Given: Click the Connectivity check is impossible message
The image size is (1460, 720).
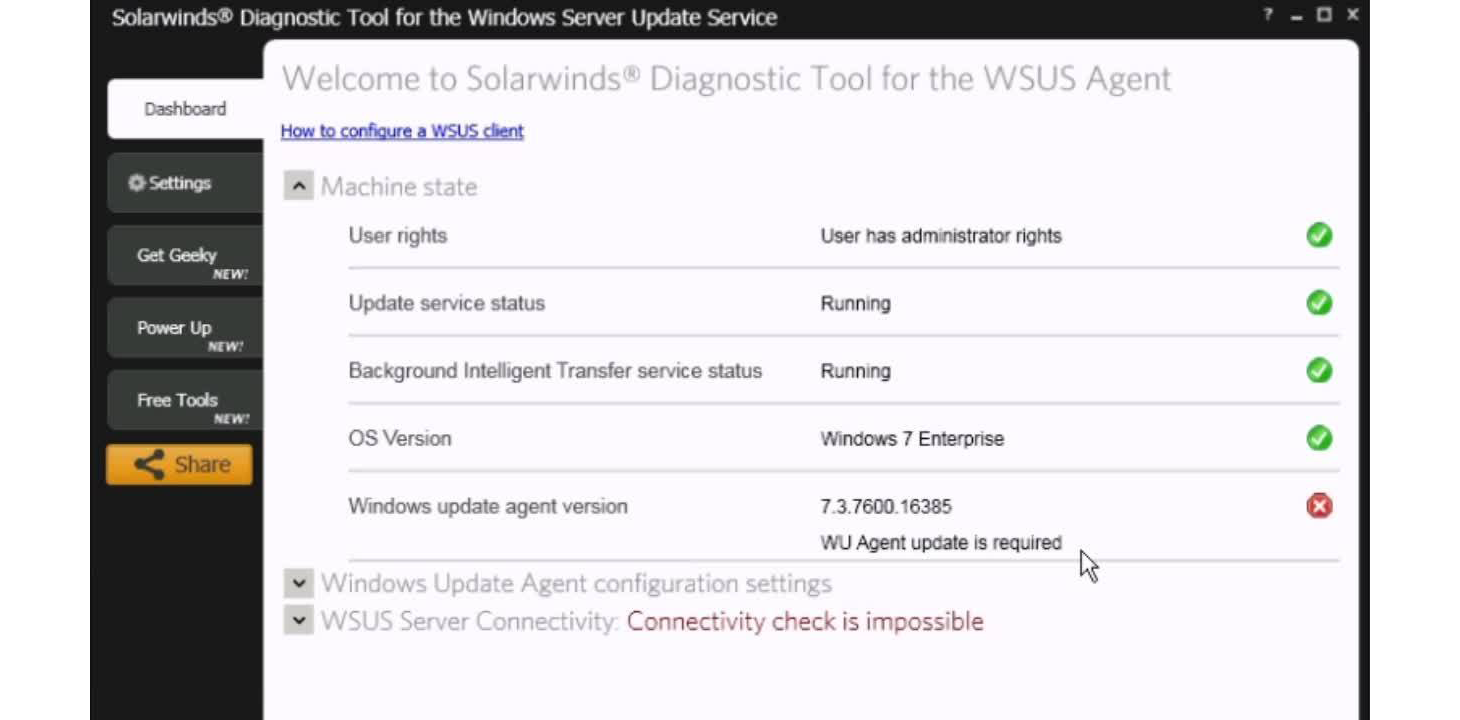Looking at the screenshot, I should [803, 620].
